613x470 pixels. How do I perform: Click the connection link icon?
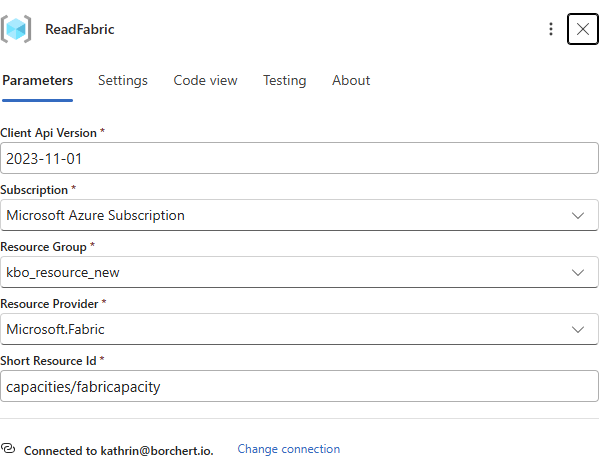(x=8, y=448)
